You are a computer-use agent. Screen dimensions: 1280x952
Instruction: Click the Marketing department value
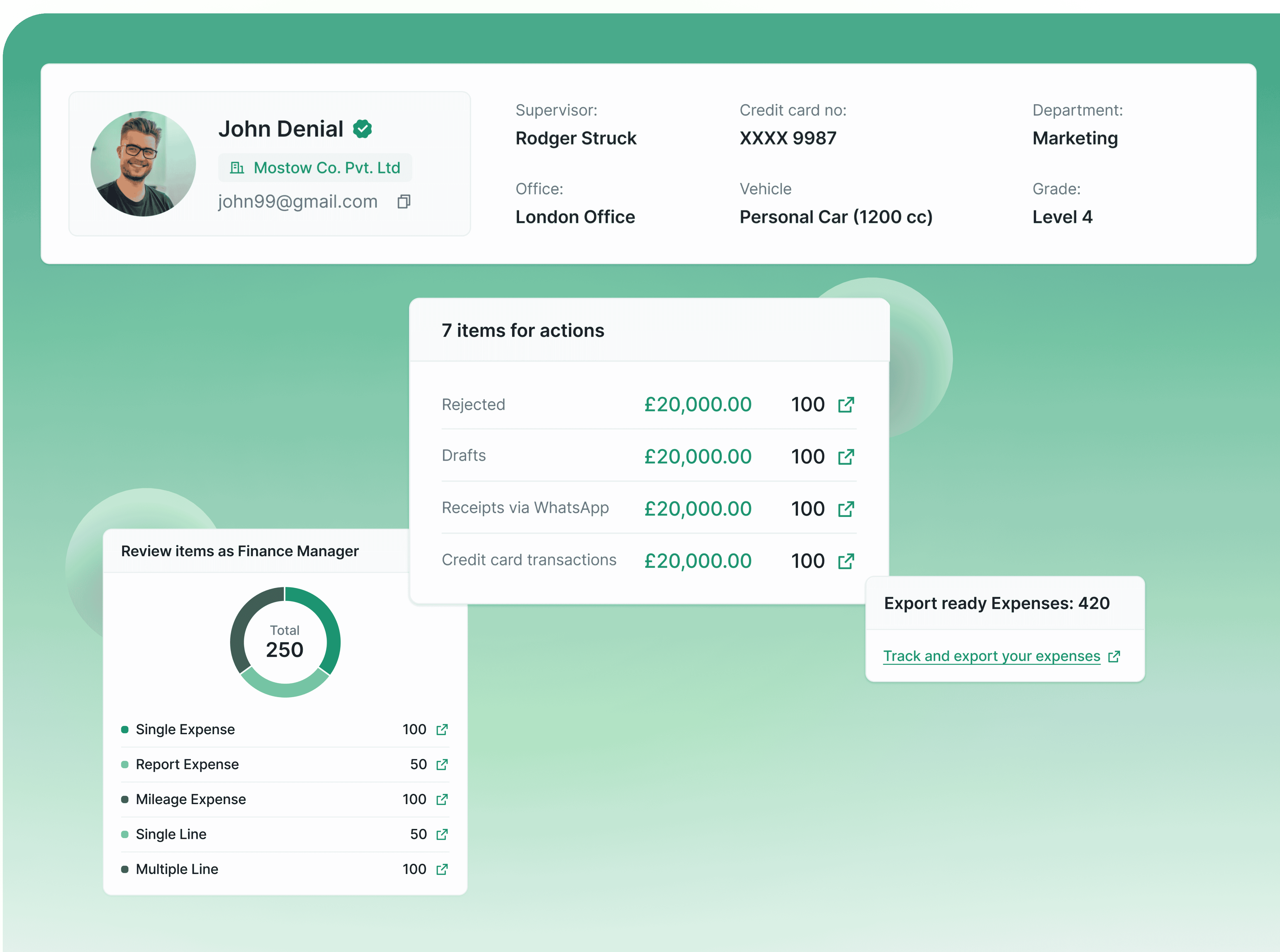[1075, 138]
